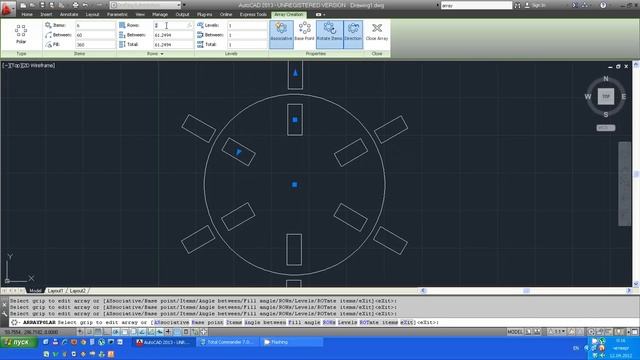Click the New drawing icon in quick access
Image resolution: width=640 pixels, height=360 pixels.
[x=23, y=5]
